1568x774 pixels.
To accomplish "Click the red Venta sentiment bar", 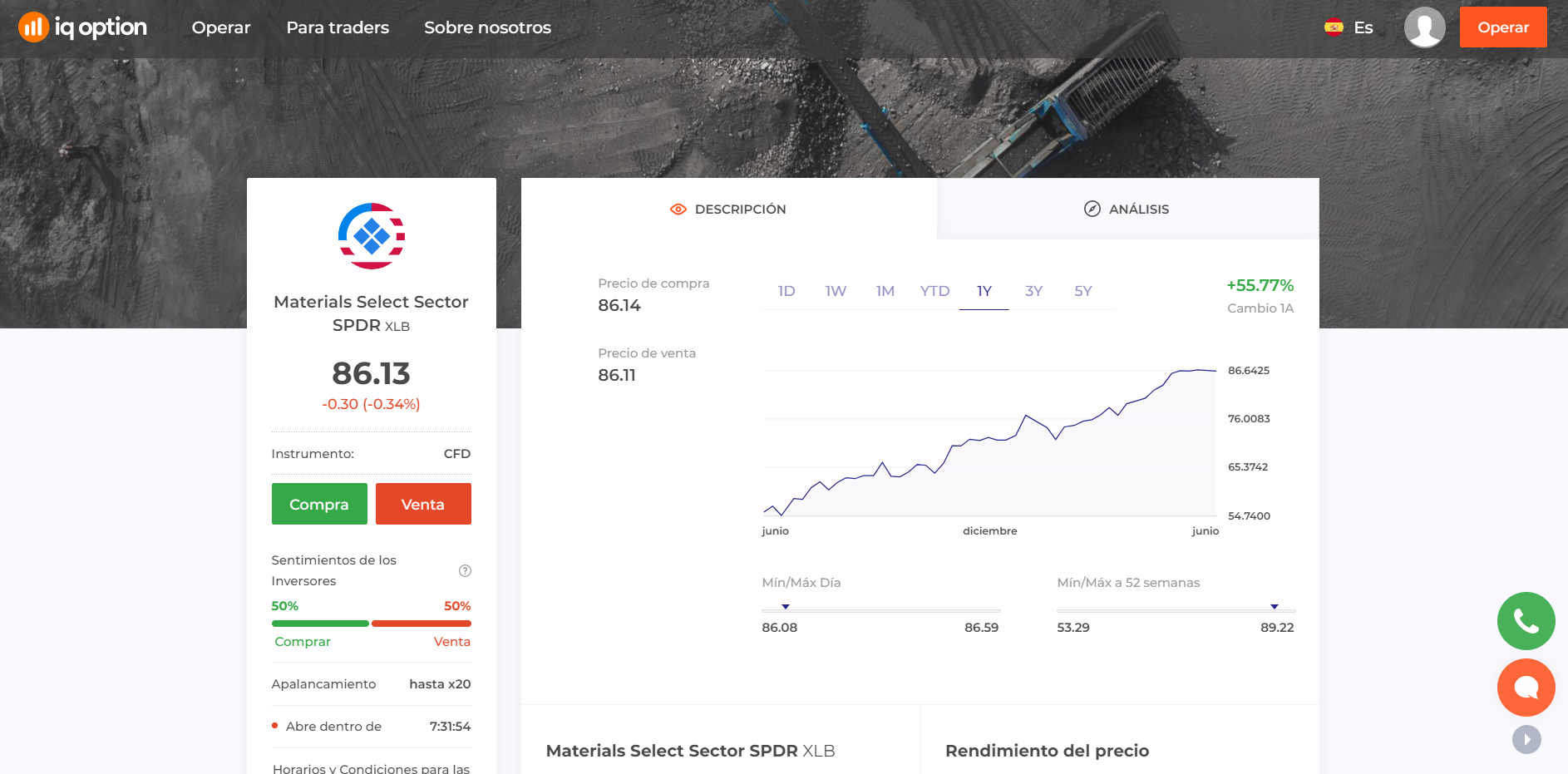I will coord(422,624).
